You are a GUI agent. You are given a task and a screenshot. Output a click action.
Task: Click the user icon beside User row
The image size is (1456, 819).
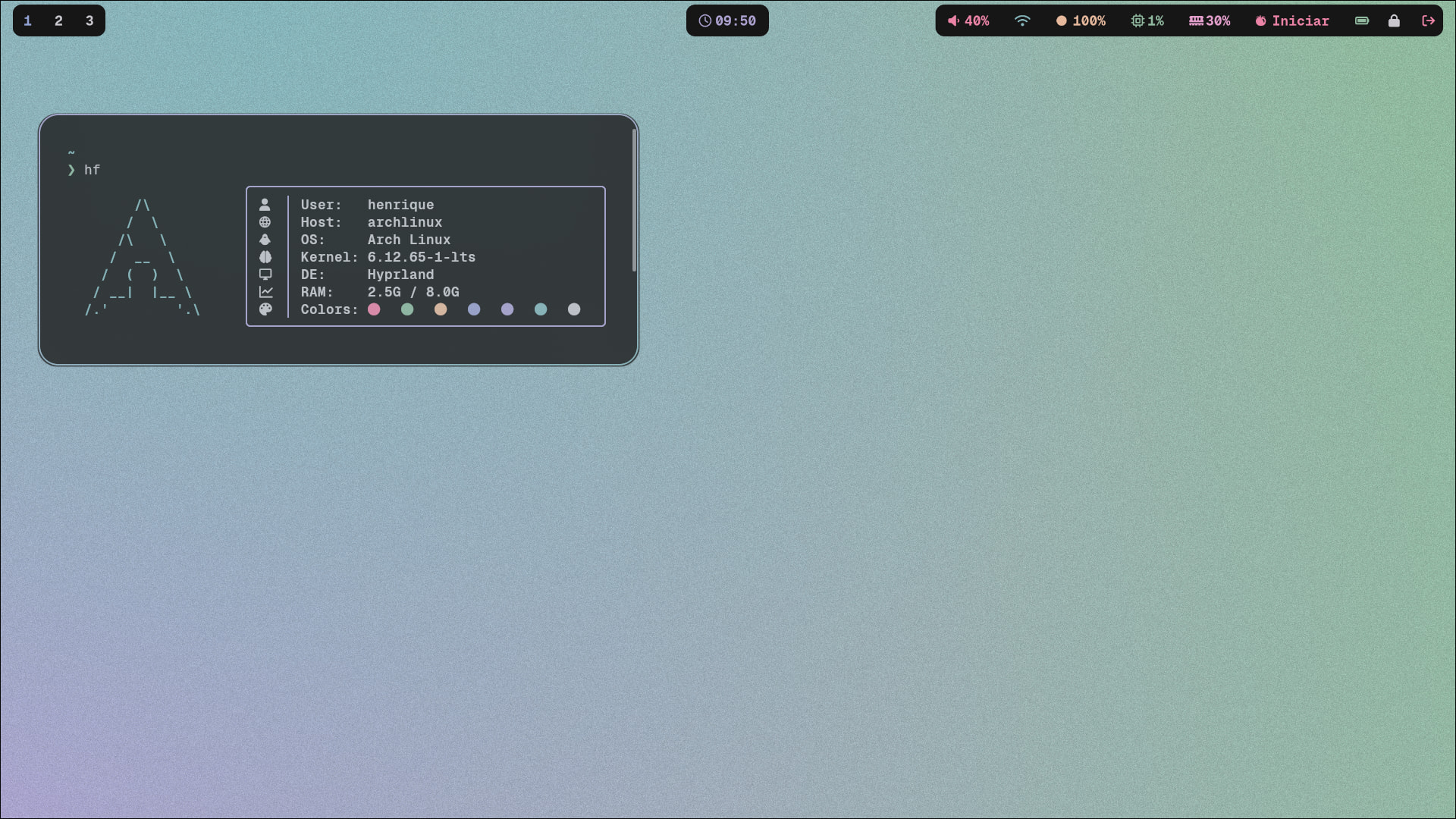click(265, 205)
